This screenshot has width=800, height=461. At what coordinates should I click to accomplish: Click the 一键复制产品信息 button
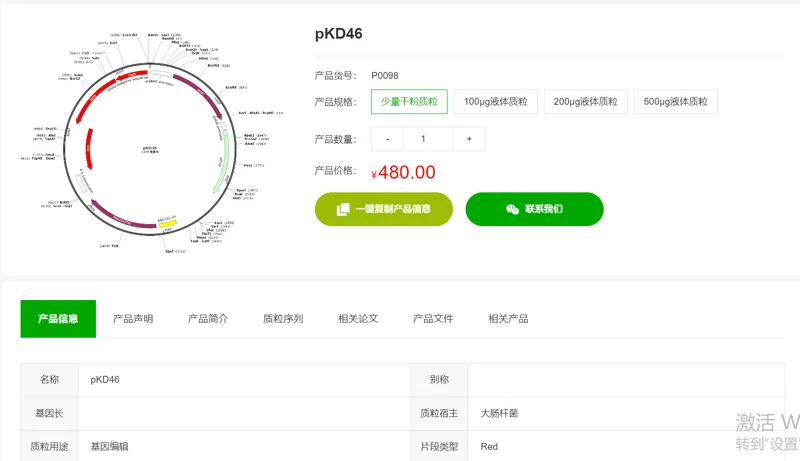(384, 209)
